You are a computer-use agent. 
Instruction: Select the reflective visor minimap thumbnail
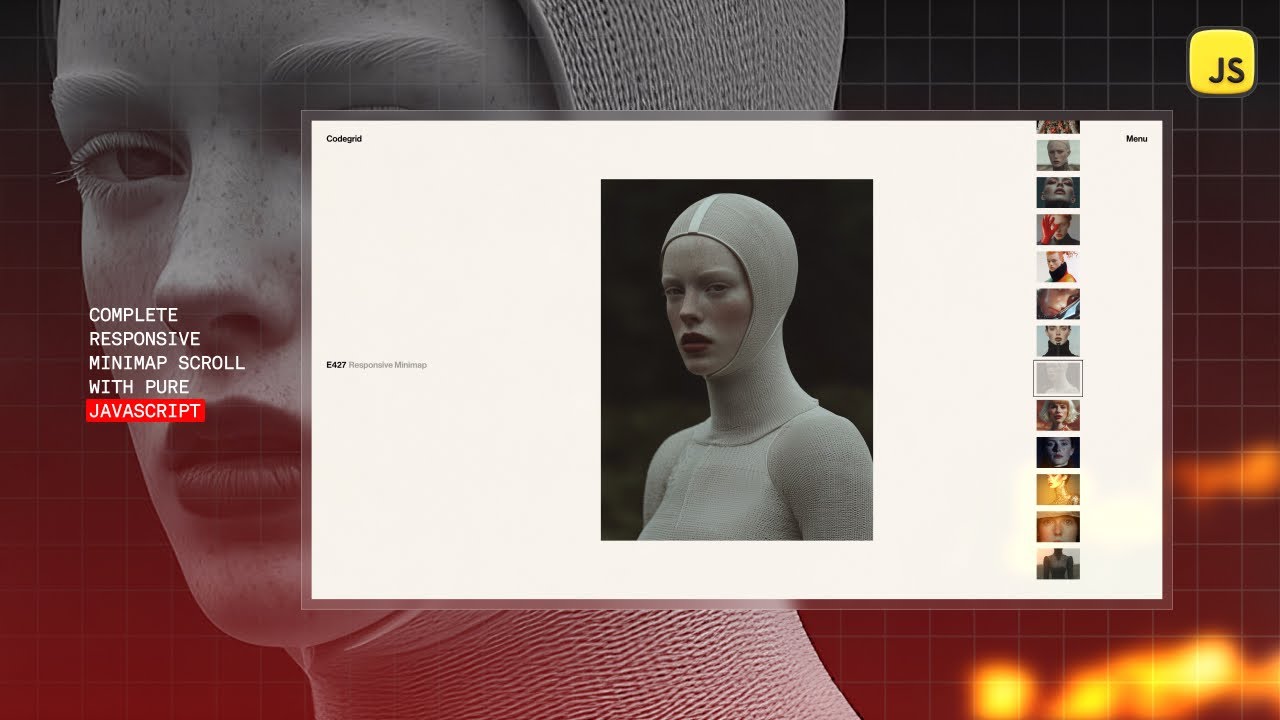[1058, 304]
